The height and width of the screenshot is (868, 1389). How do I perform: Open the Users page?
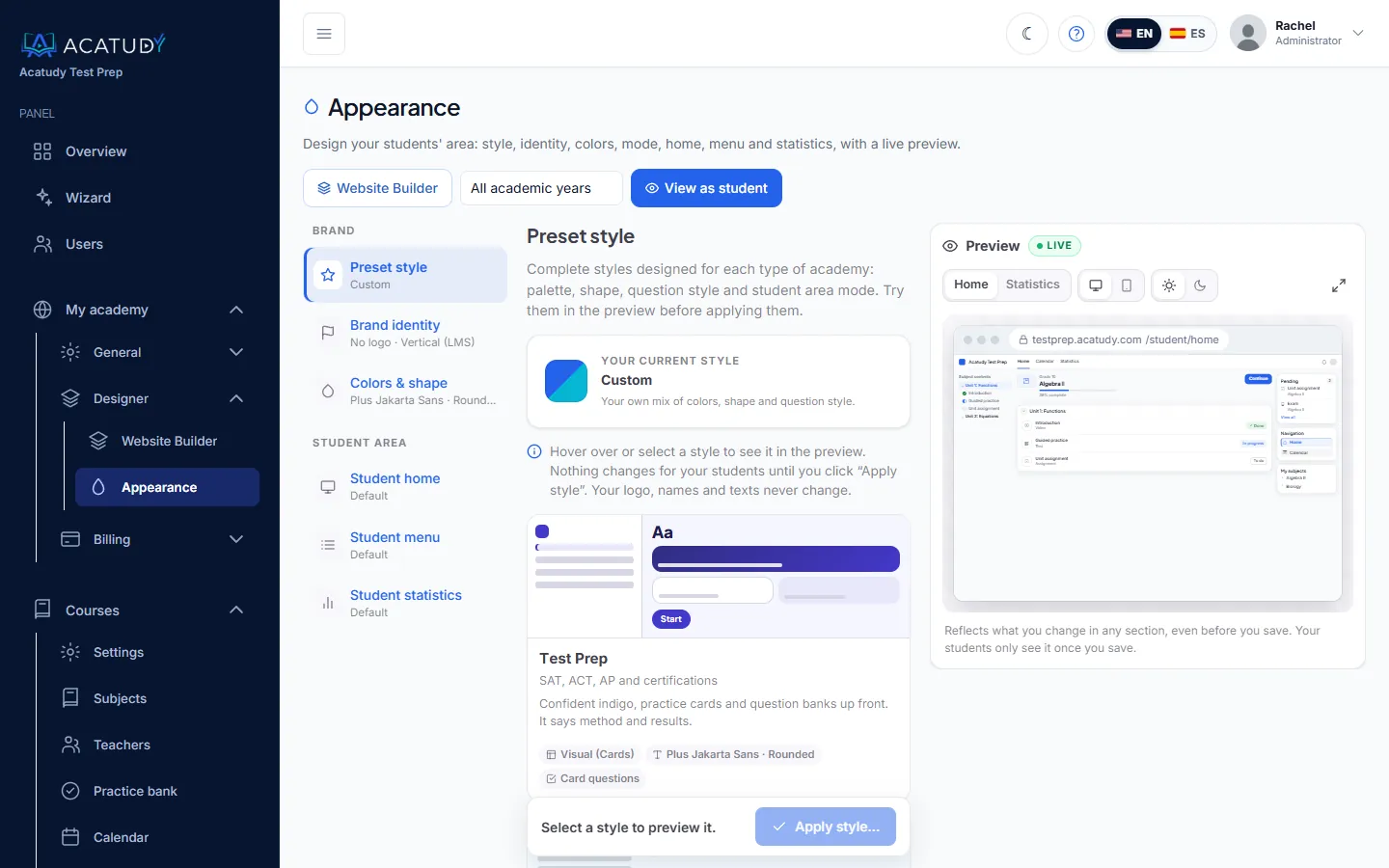pos(140,244)
